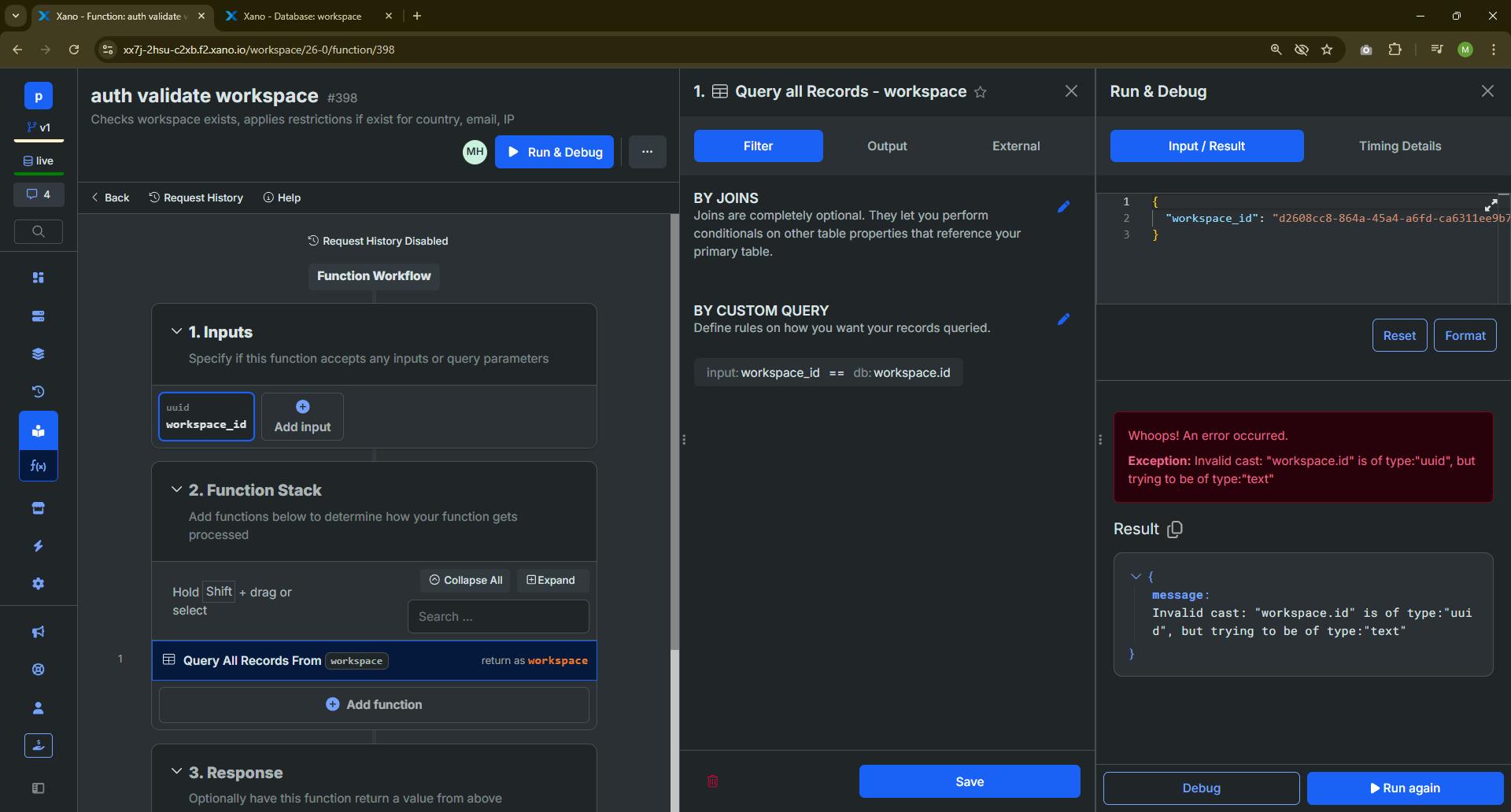The width and height of the screenshot is (1511, 812).
Task: Open the workspace 'p' avatar icon
Action: (39, 96)
